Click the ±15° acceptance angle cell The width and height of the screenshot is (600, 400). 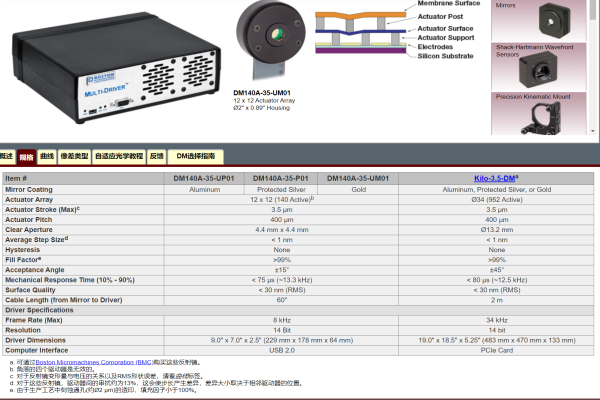281,270
